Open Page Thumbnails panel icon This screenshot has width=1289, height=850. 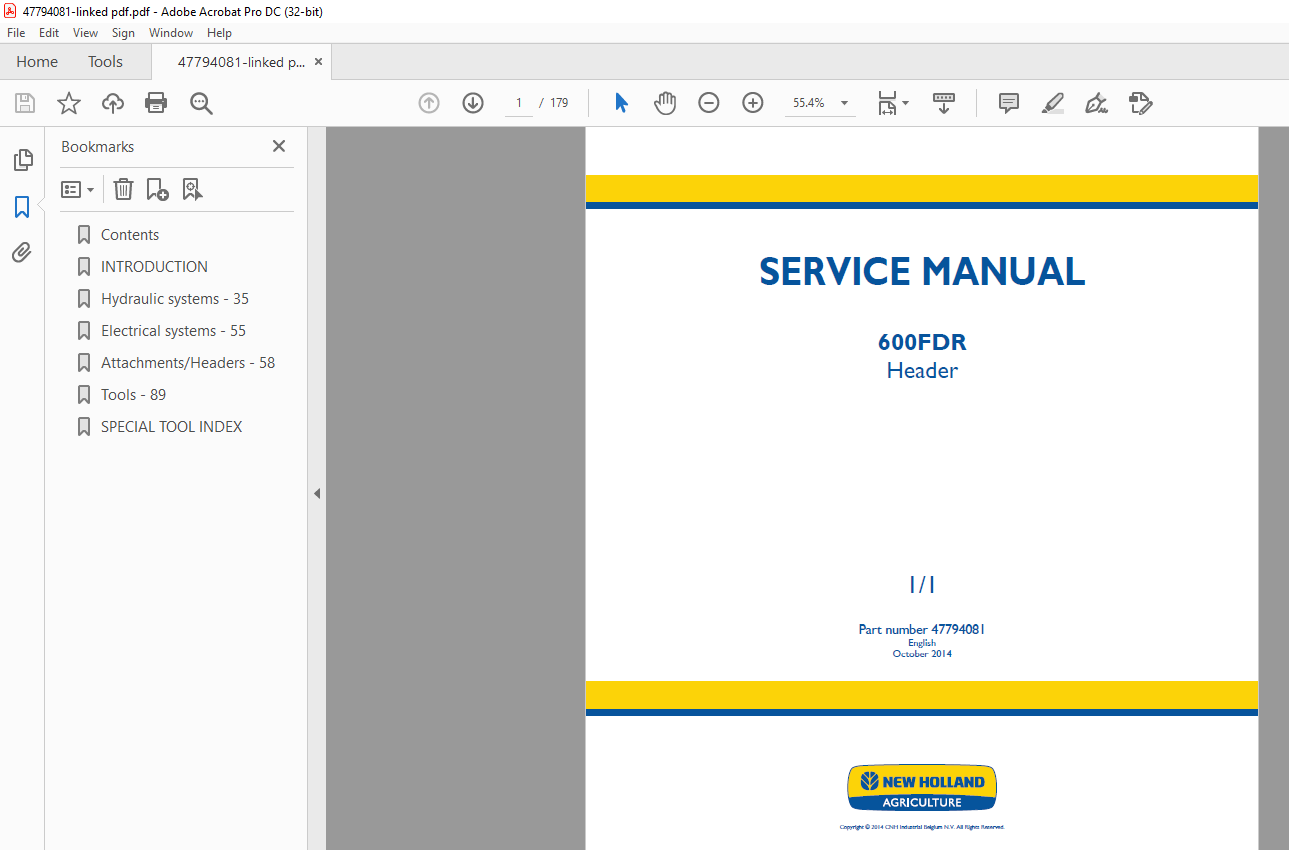coord(22,160)
